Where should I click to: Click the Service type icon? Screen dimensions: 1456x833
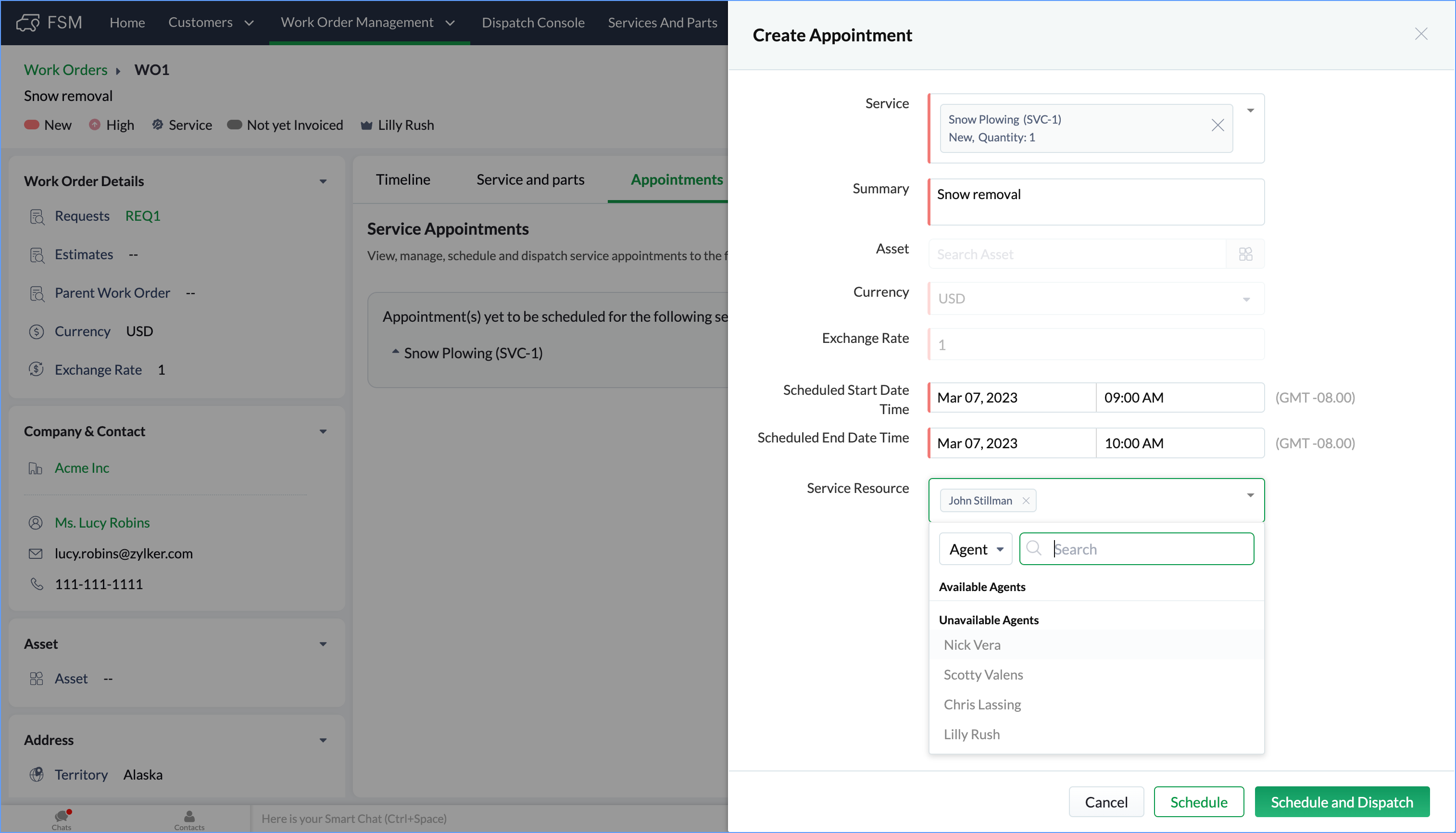tap(157, 125)
